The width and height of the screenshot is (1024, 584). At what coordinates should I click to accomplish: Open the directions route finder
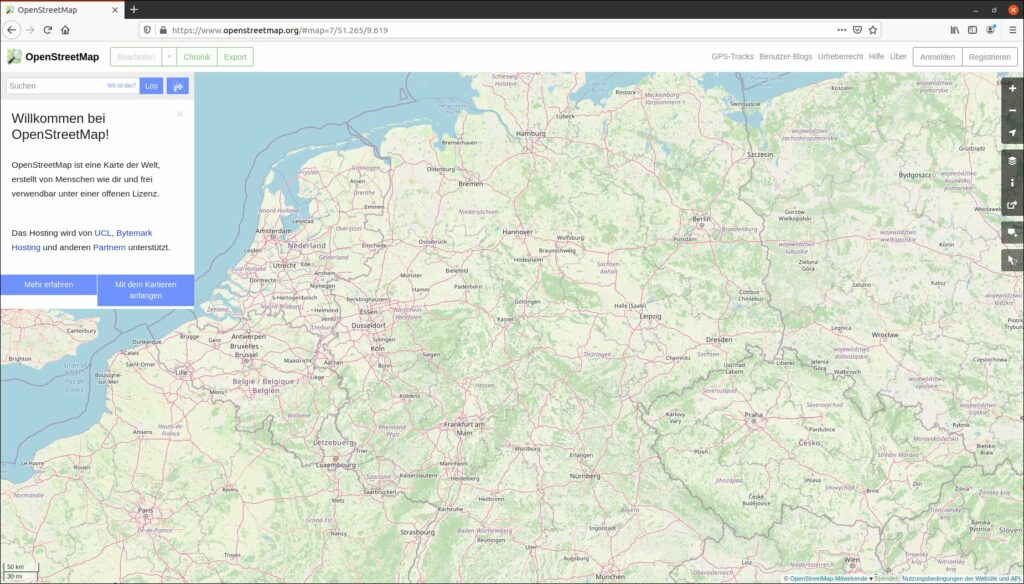(178, 86)
